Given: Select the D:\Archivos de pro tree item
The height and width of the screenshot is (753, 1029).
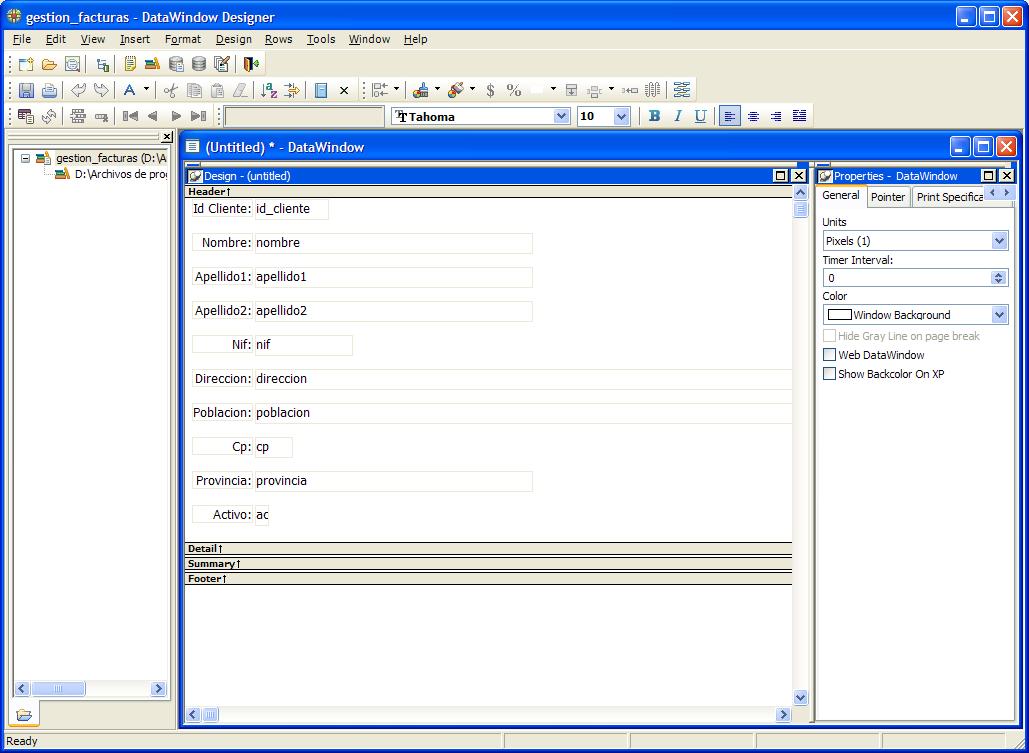Looking at the screenshot, I should [x=111, y=175].
